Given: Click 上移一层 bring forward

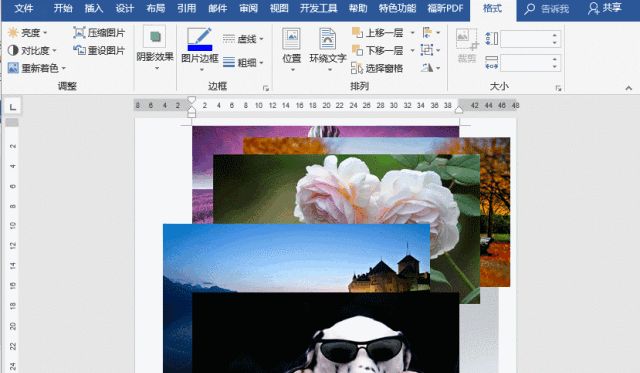Looking at the screenshot, I should click(378, 32).
